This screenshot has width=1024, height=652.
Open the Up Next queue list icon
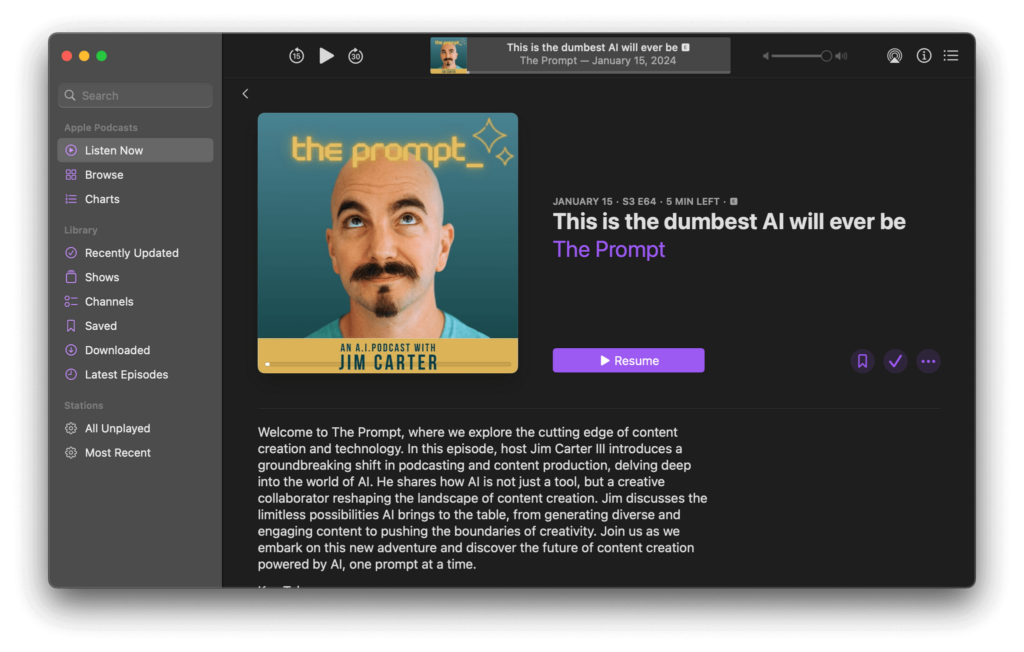click(x=951, y=56)
